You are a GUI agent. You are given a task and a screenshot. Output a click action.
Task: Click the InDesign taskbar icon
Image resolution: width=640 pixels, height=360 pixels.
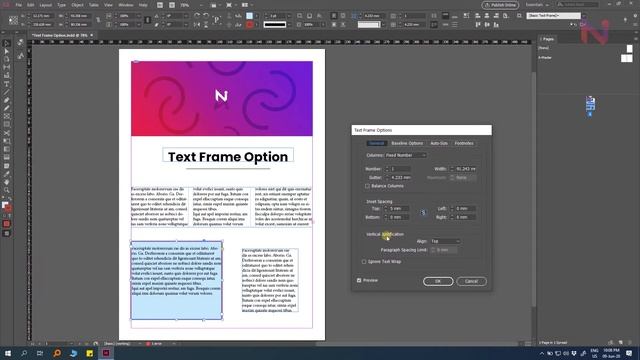(106, 353)
